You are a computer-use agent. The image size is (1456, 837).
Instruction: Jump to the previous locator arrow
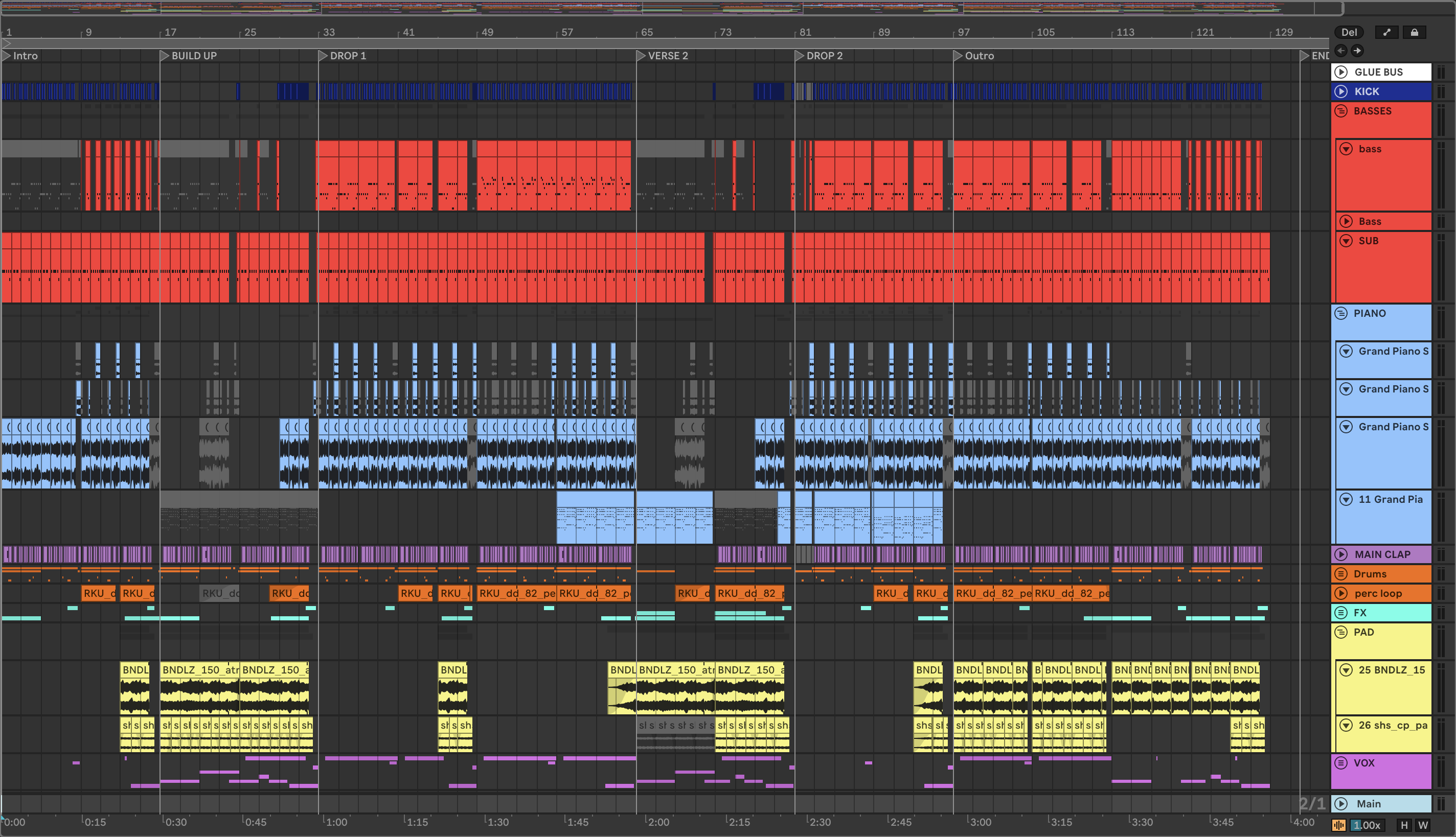coord(1340,51)
